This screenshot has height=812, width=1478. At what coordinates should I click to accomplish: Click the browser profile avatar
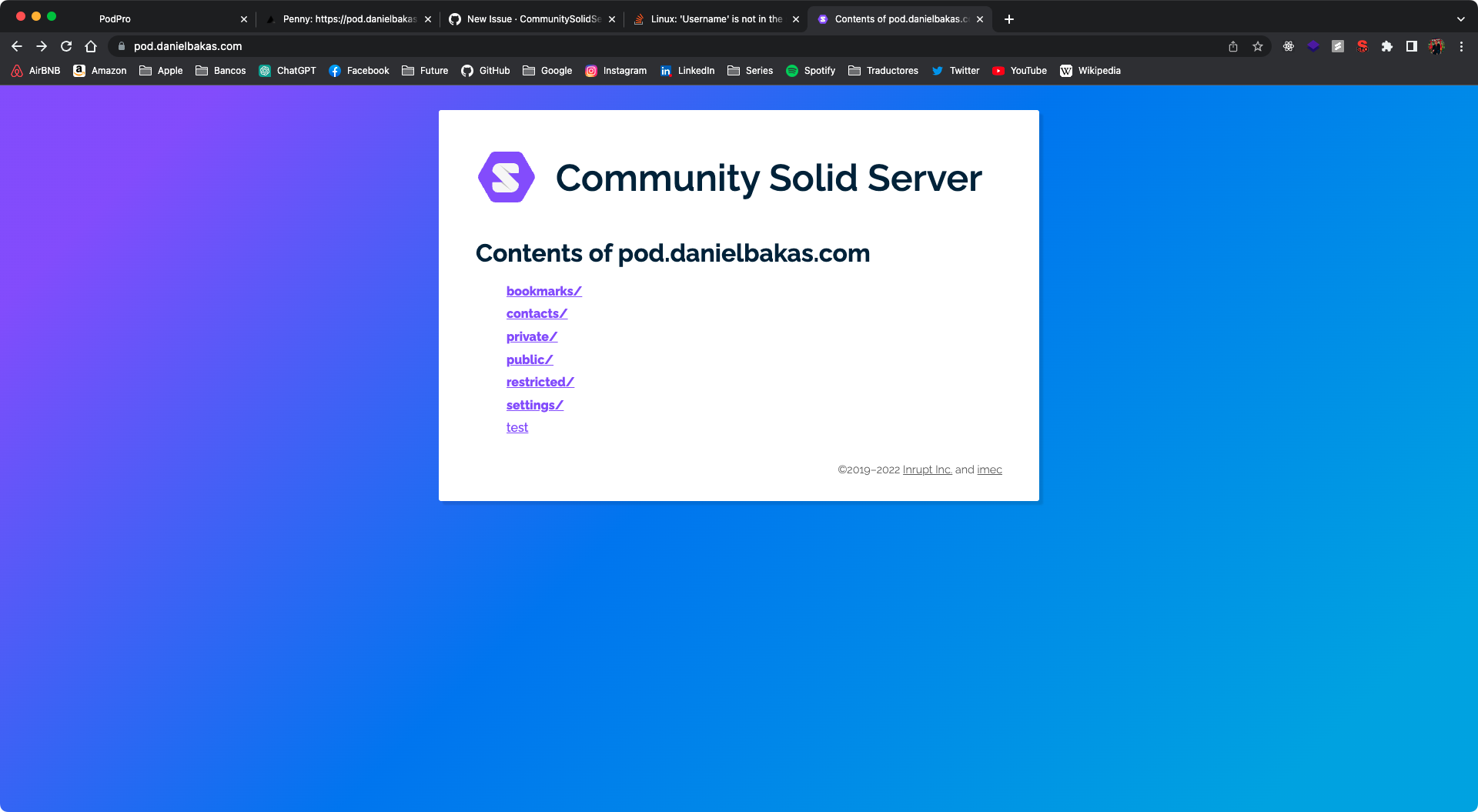coord(1436,46)
